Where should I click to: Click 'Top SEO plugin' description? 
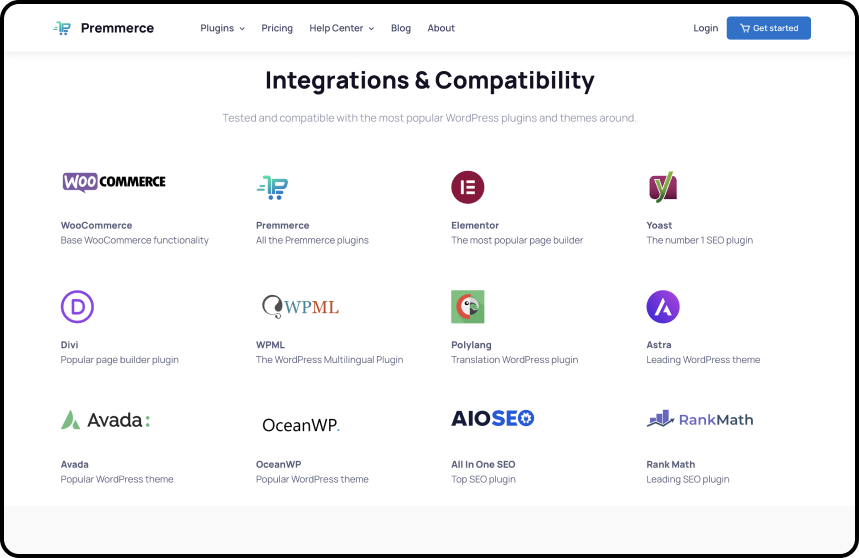coord(483,479)
